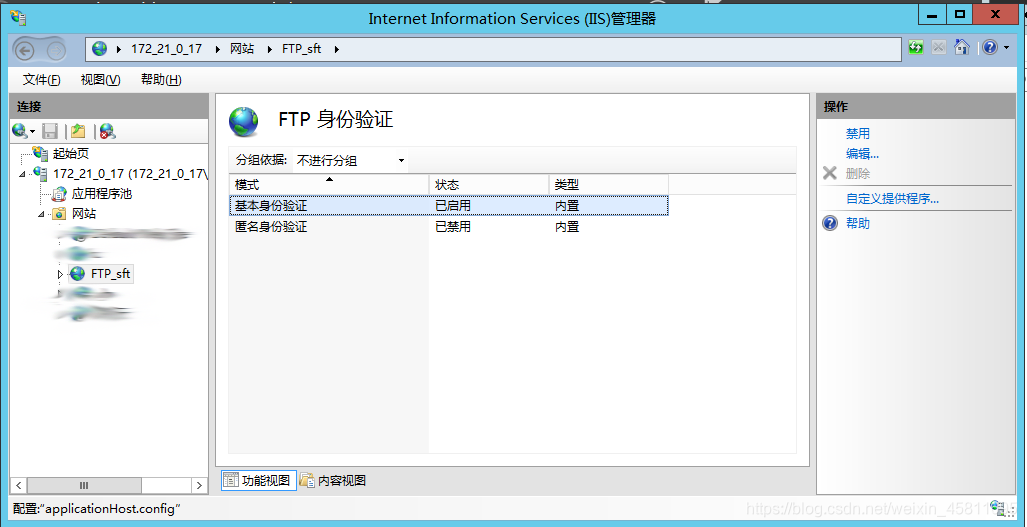Open breadcrumb arrow after FTP_sft
This screenshot has height=527, width=1027.
(x=337, y=49)
